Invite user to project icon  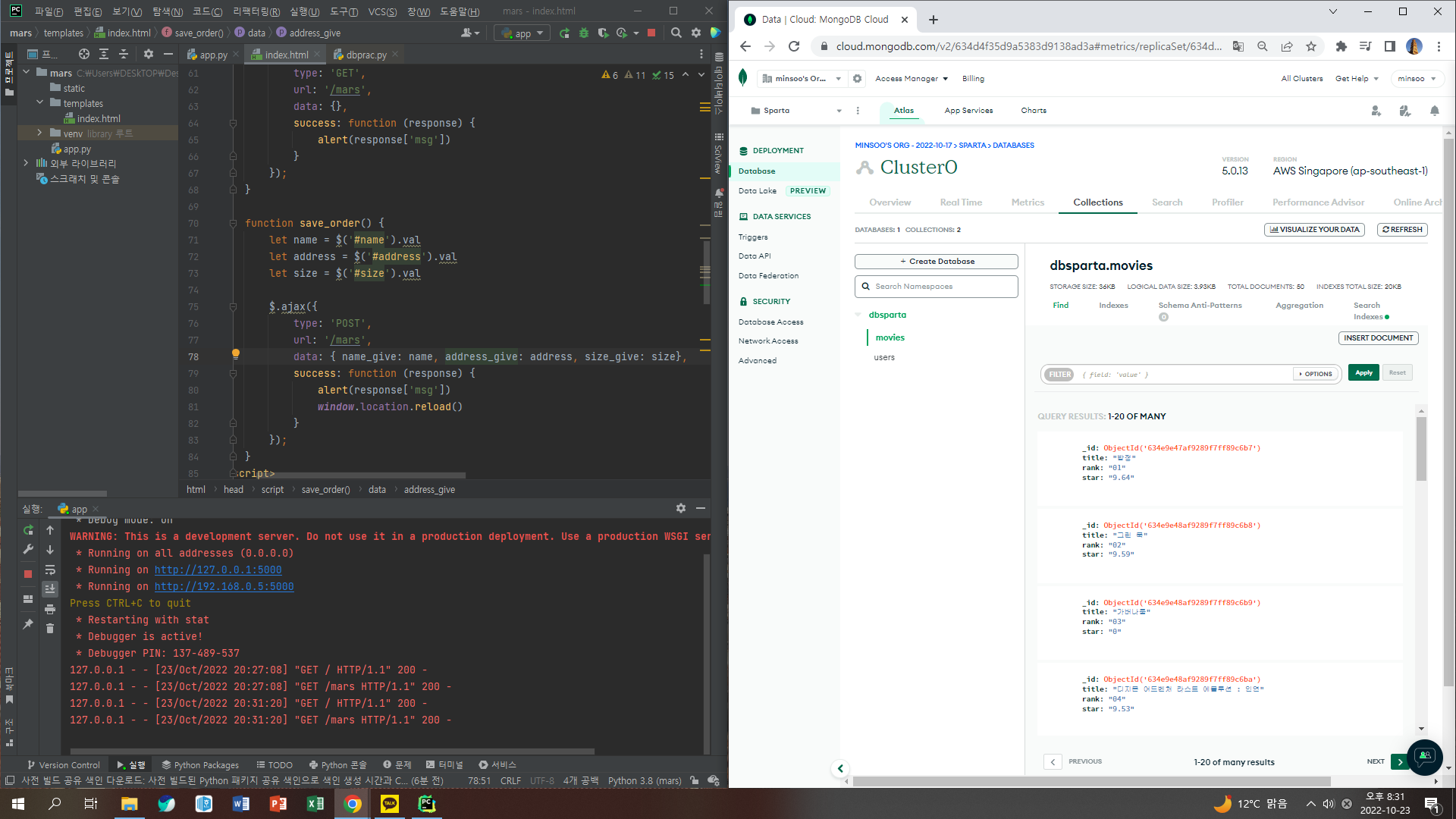pyautogui.click(x=1376, y=111)
